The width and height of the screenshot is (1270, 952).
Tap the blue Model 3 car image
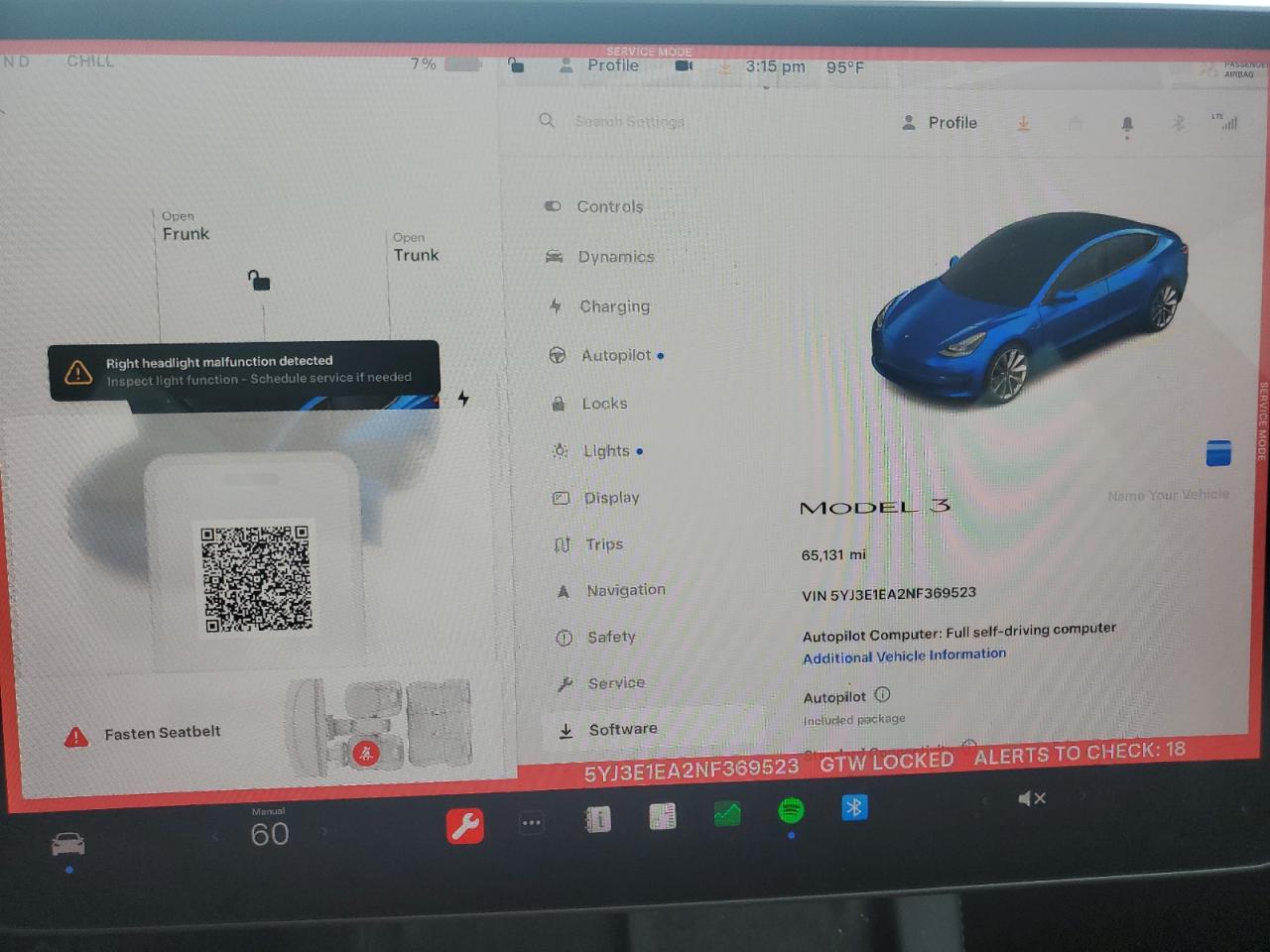(x=1029, y=307)
